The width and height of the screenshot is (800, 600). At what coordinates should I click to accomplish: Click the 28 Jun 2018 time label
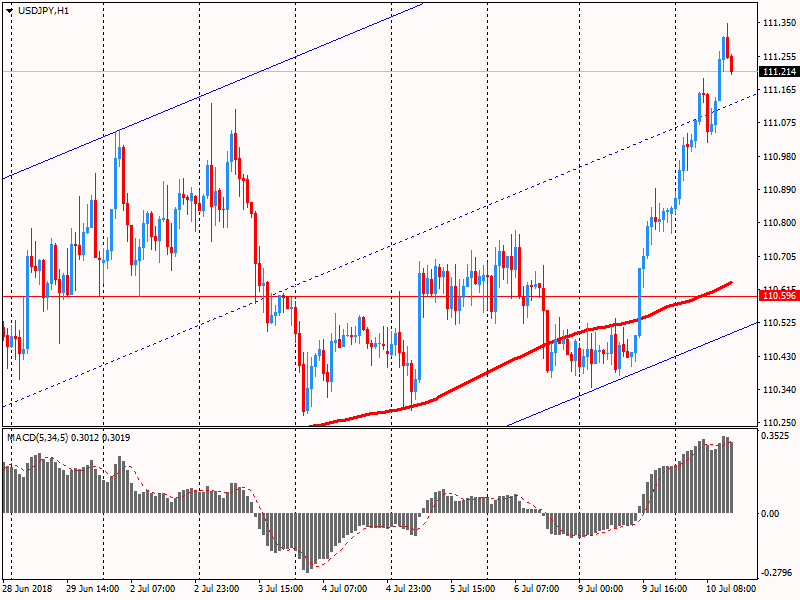click(x=27, y=589)
